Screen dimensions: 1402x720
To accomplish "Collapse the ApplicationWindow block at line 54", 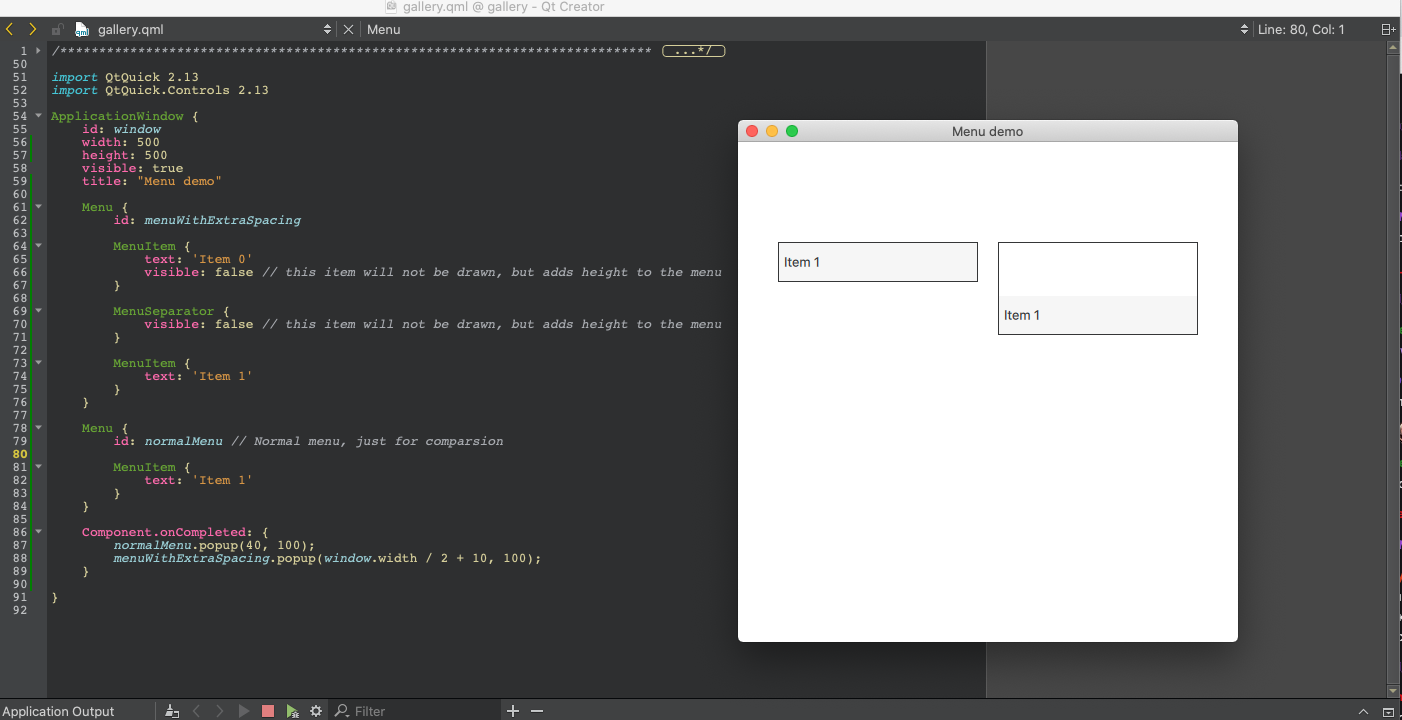I will pos(39,116).
